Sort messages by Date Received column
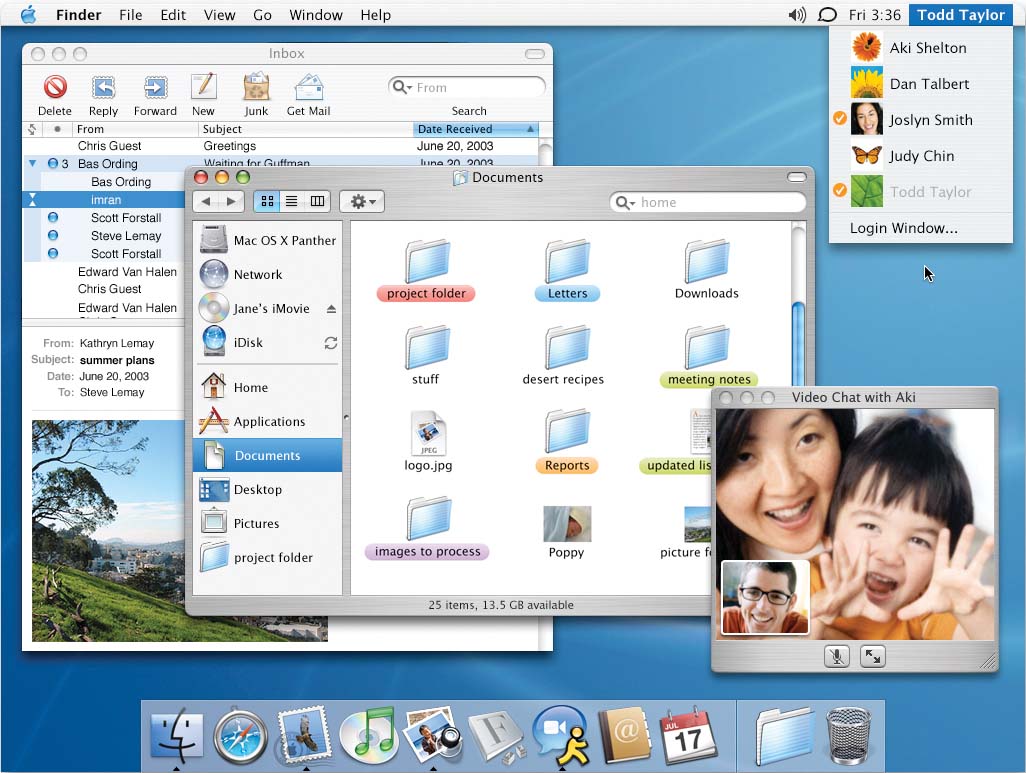 [x=468, y=129]
